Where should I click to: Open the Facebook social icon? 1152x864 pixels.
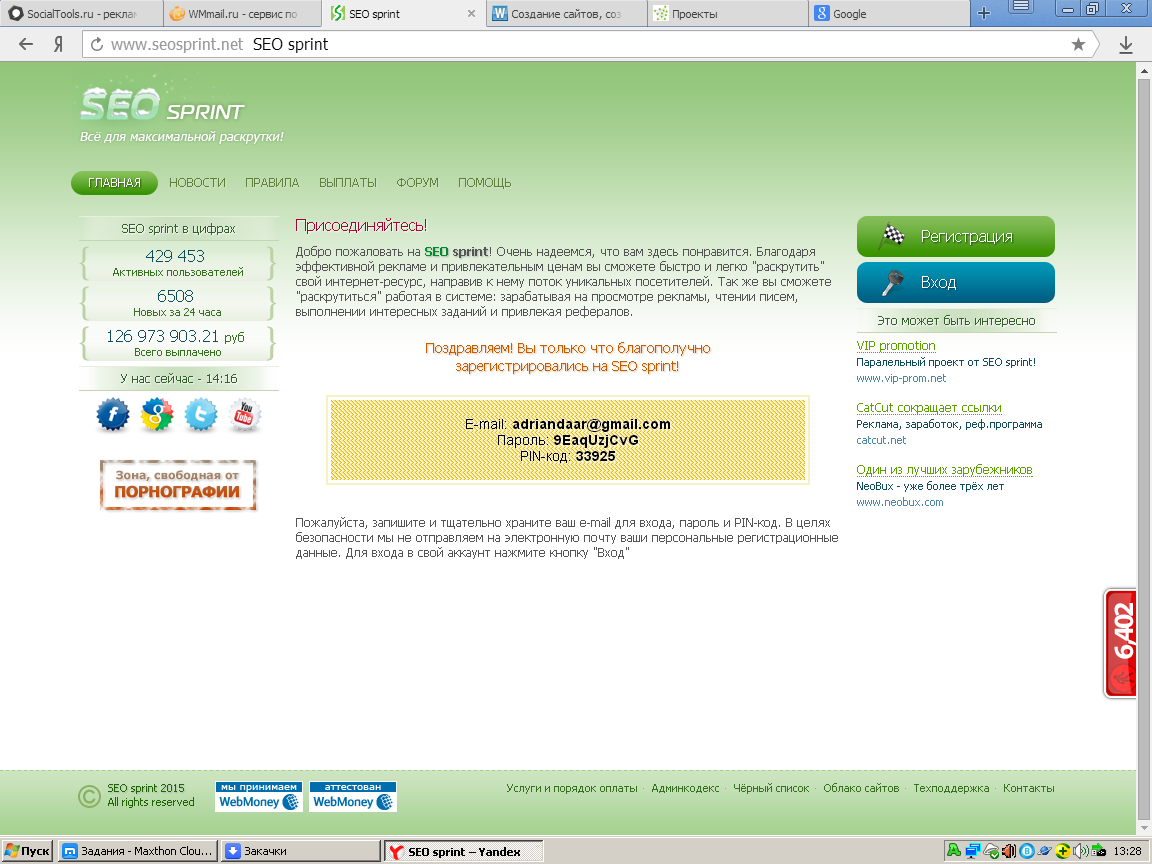coord(112,415)
